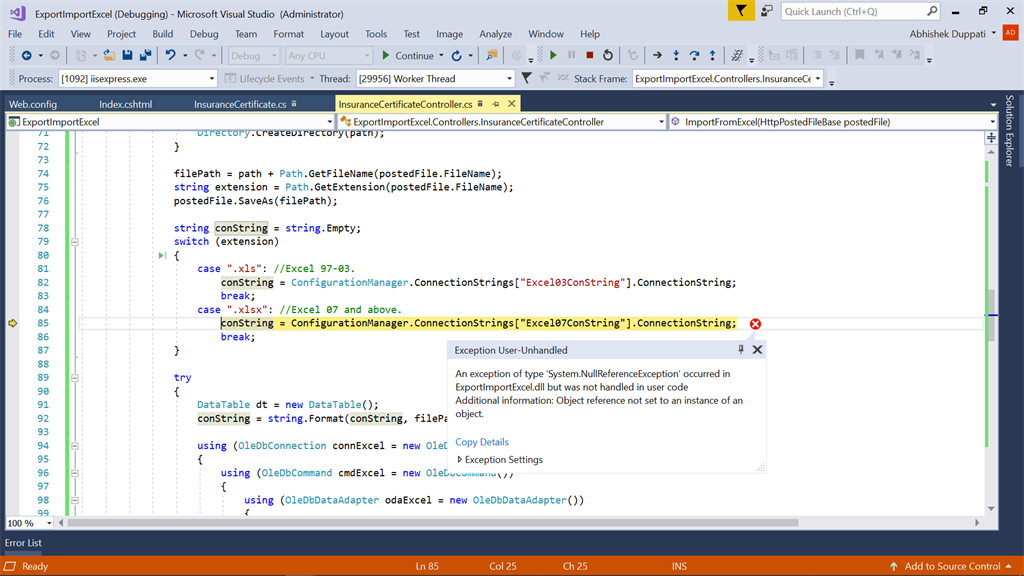Expand the Exception Settings section
This screenshot has height=576, width=1024.
coord(460,460)
